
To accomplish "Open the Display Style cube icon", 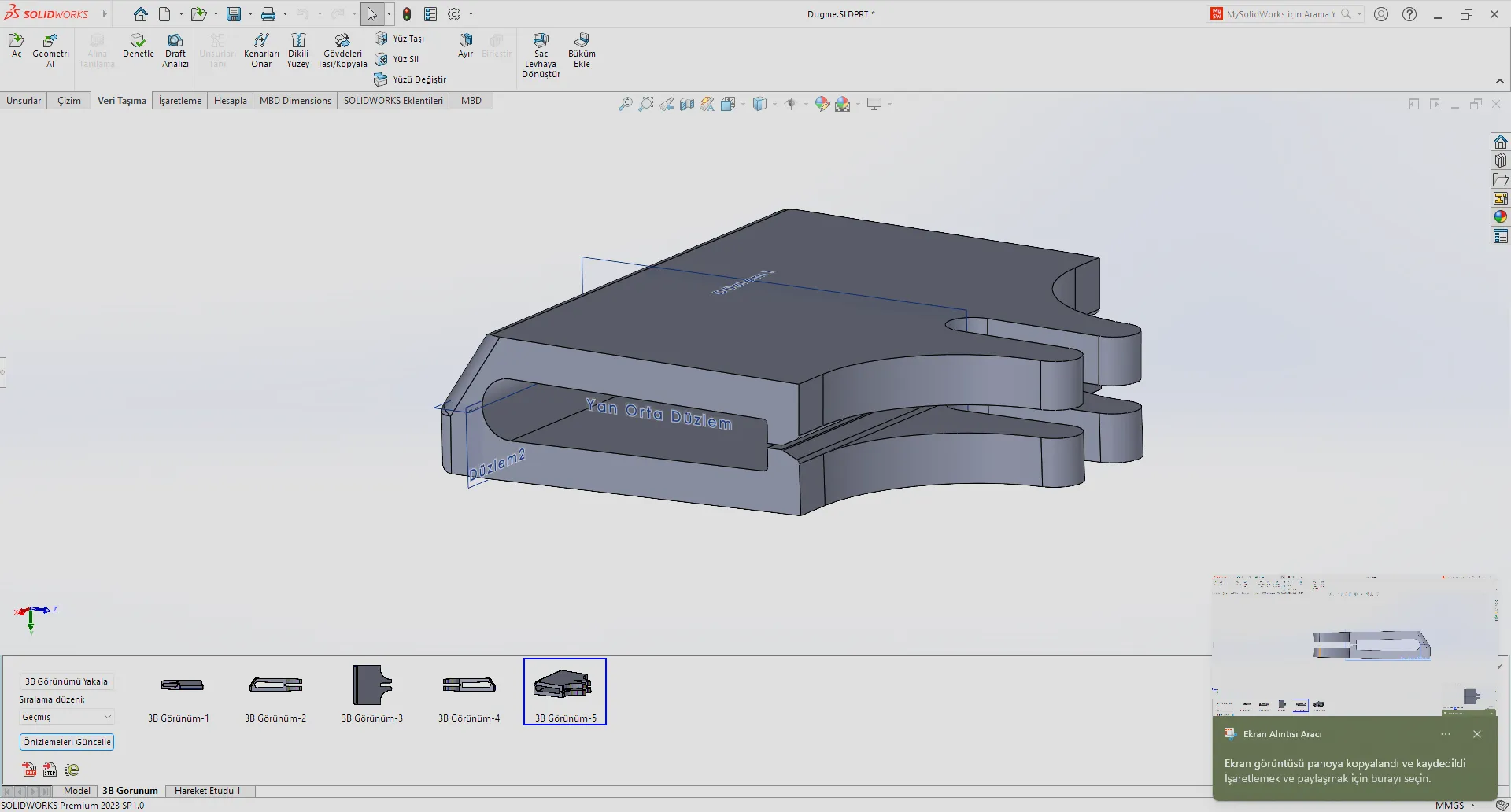I will pos(759,104).
